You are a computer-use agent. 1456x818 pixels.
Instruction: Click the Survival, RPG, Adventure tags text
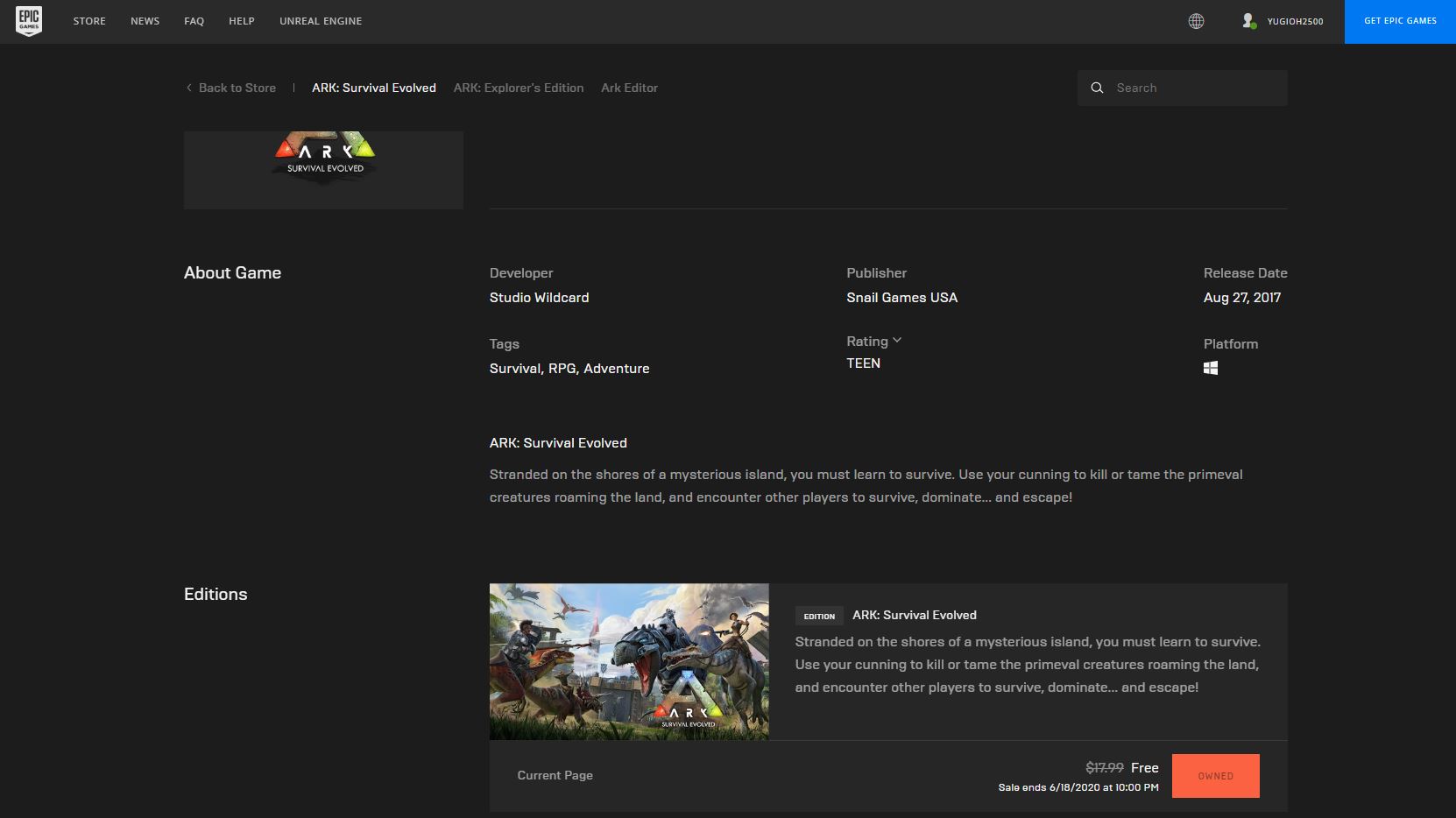569,368
